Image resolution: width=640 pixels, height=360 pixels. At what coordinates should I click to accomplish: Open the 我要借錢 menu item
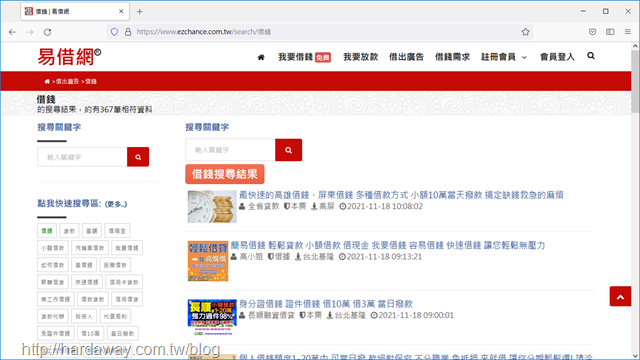coord(304,57)
